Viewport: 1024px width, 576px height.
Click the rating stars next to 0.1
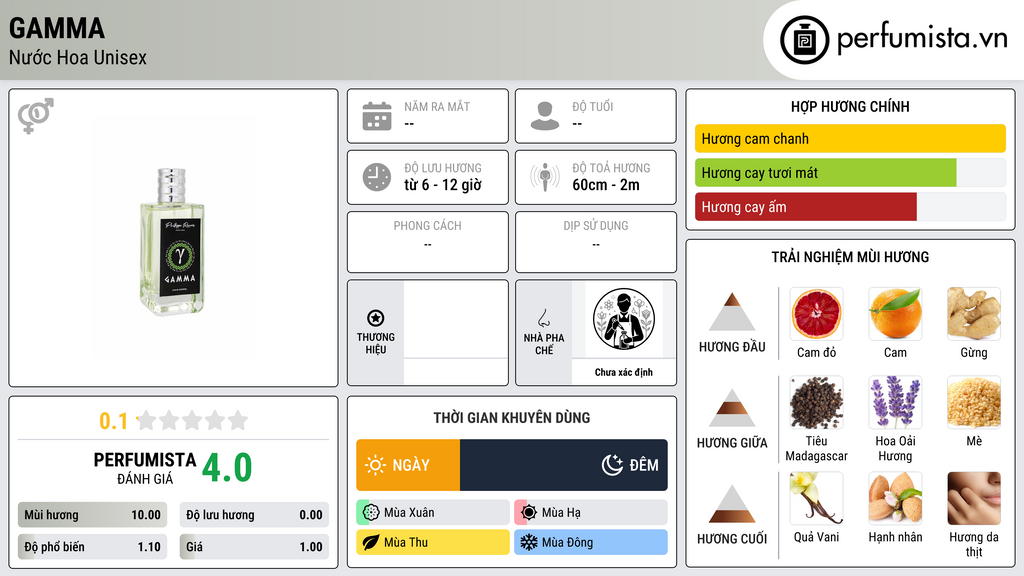coord(193,421)
